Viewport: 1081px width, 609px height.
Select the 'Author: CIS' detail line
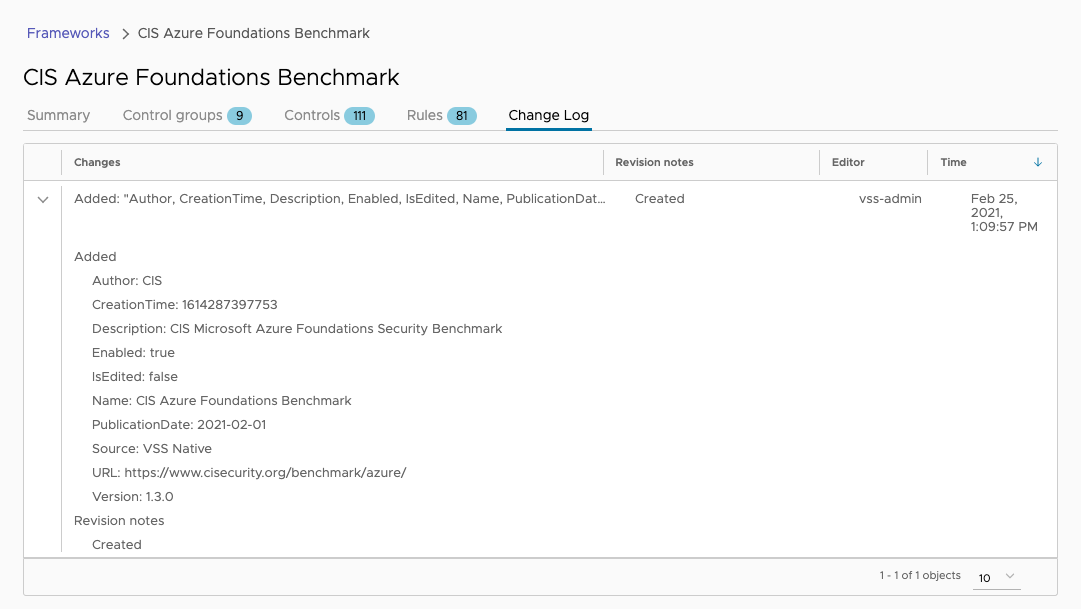point(127,281)
